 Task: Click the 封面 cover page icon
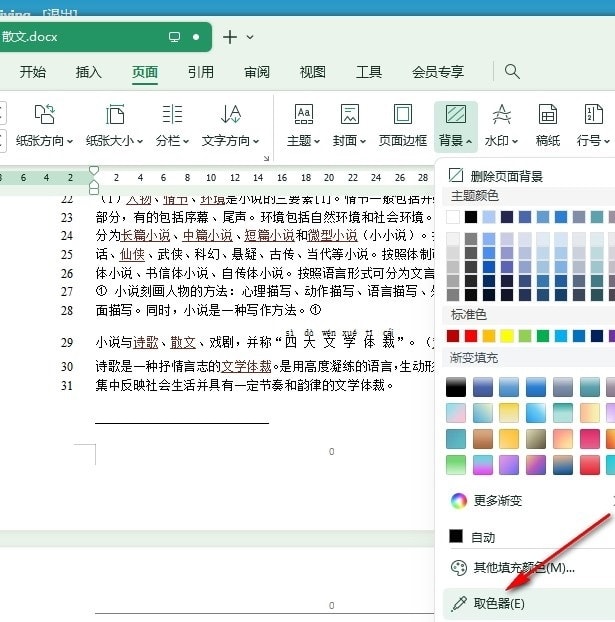coord(350,115)
